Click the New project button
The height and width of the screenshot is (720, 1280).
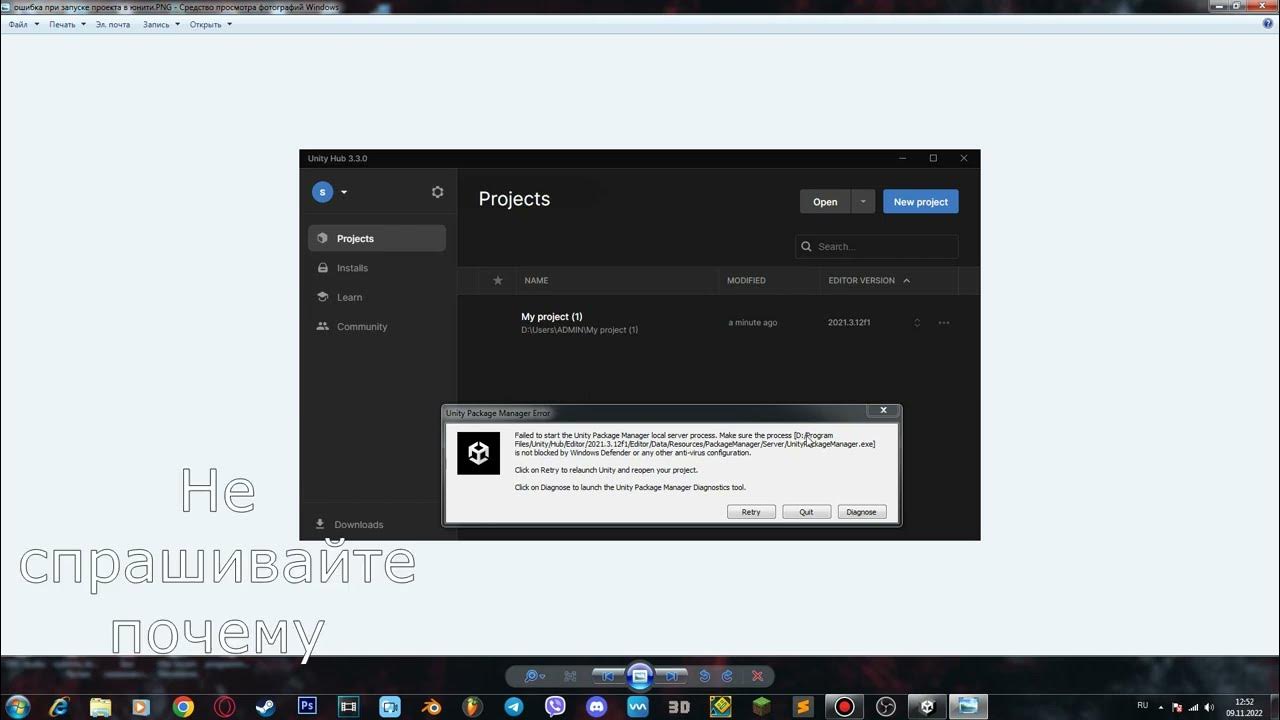(920, 201)
